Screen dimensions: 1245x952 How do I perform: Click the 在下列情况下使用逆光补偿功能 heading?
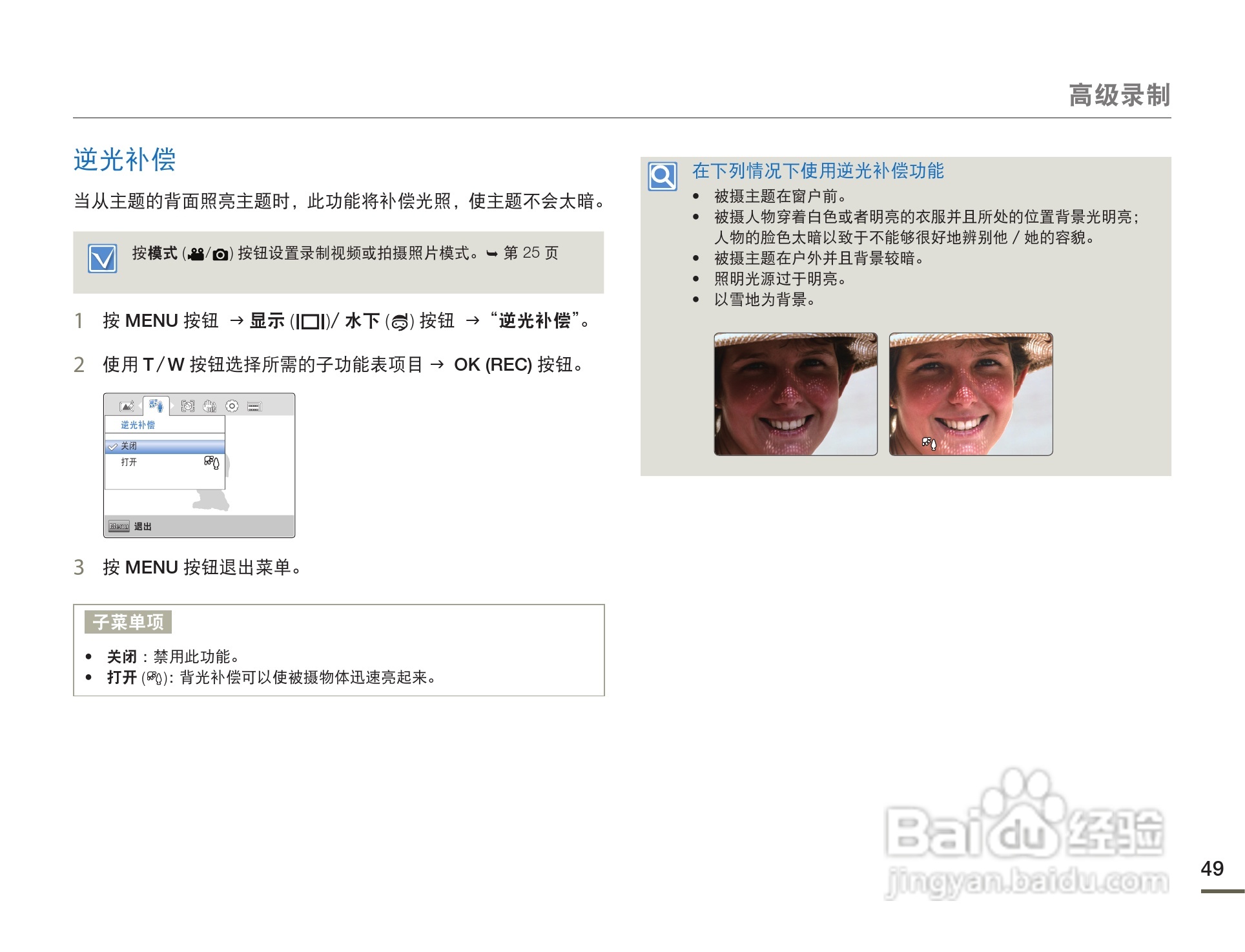[818, 171]
